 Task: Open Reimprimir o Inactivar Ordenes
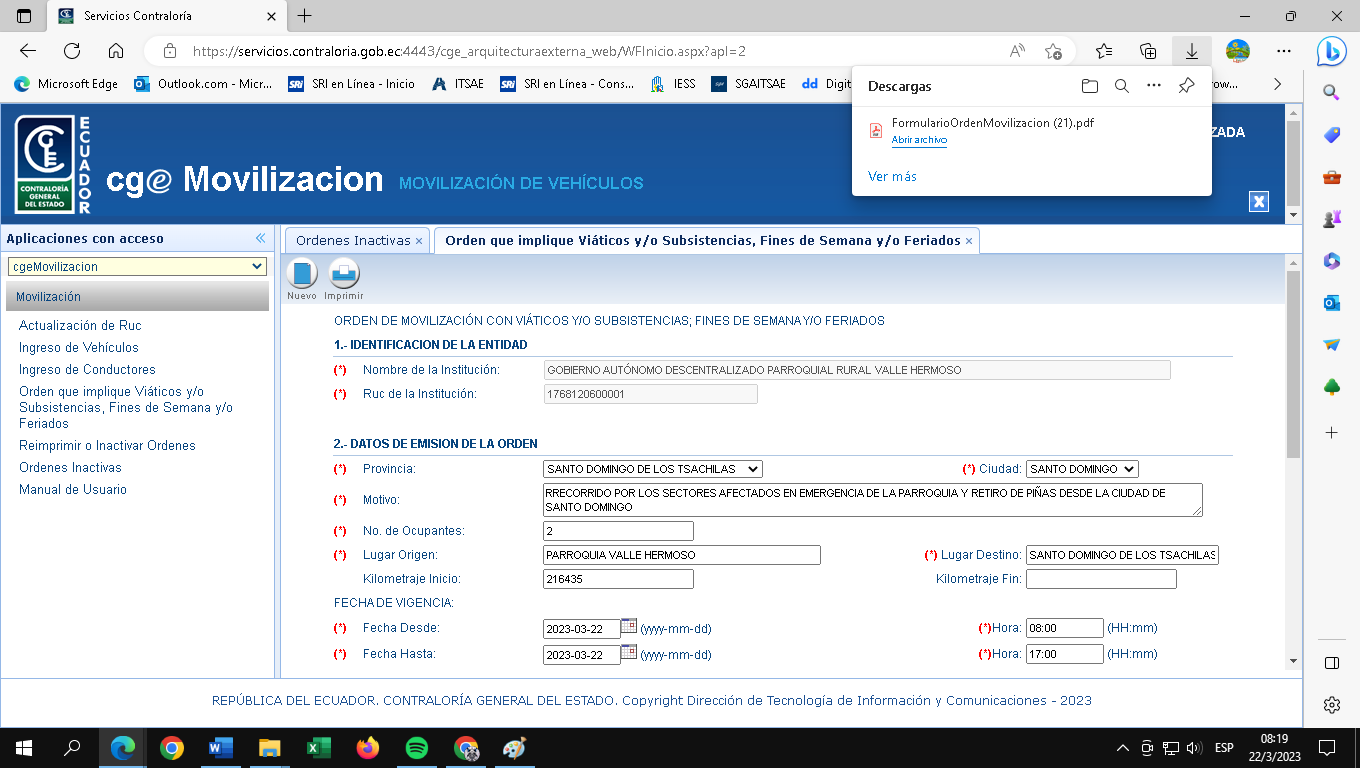tap(107, 445)
